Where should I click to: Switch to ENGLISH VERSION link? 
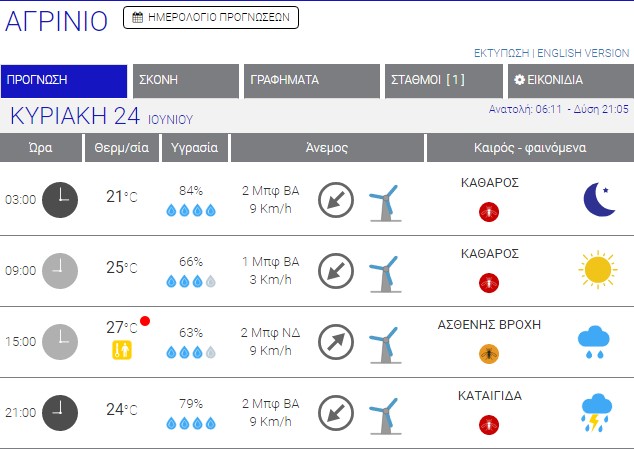[583, 53]
